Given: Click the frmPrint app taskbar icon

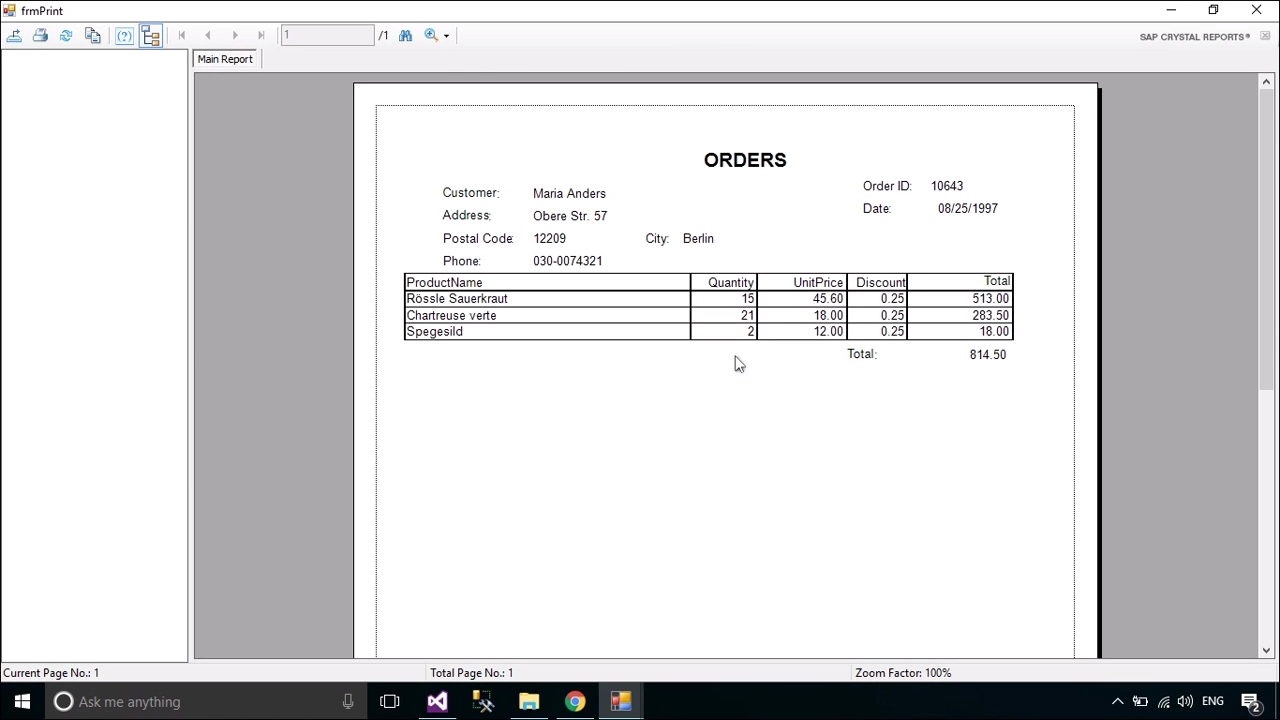Looking at the screenshot, I should tap(621, 702).
